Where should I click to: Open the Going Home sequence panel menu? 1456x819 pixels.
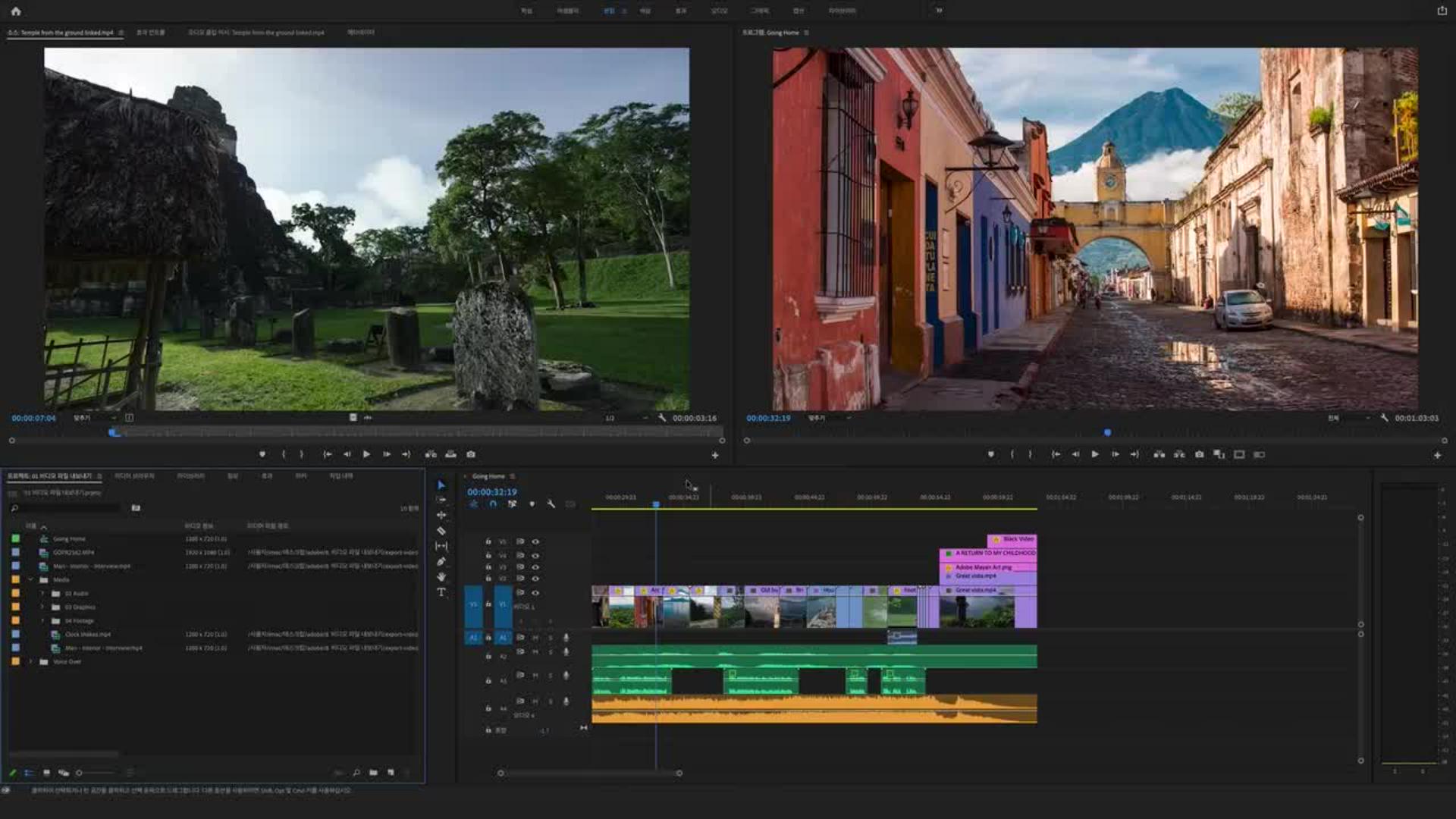coord(513,476)
